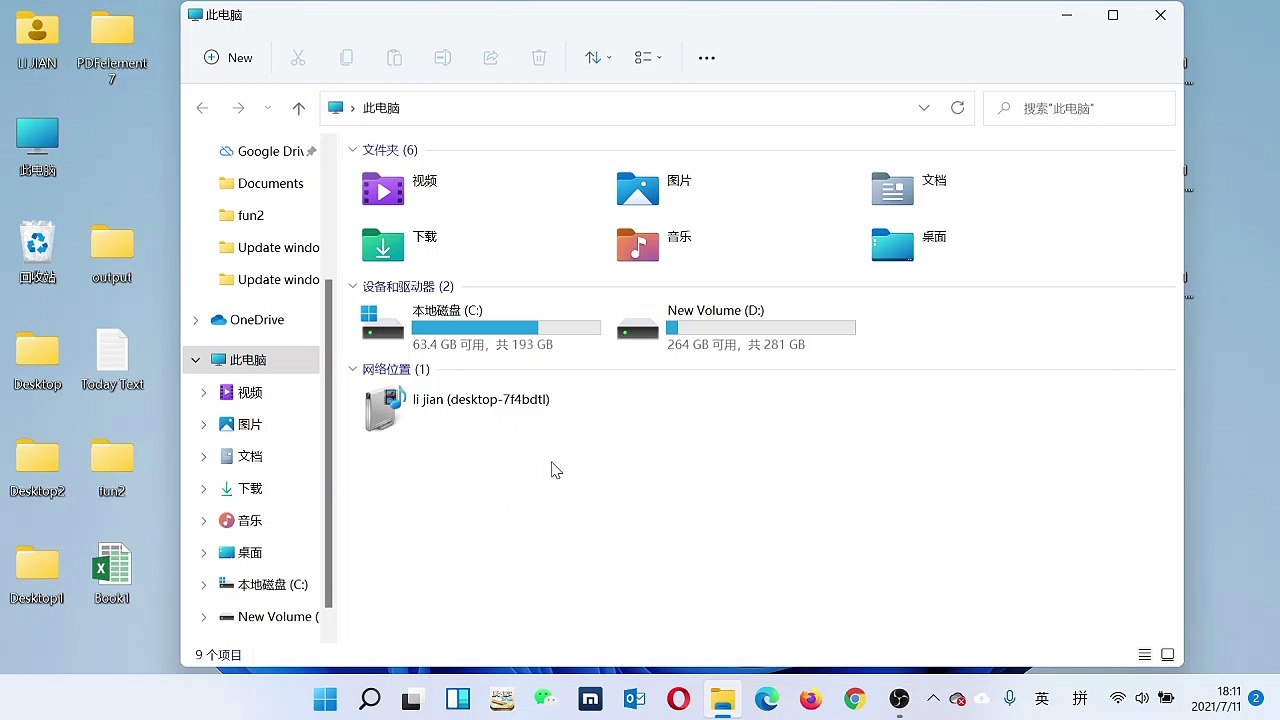Open the Recent locations chevron

coord(267,108)
